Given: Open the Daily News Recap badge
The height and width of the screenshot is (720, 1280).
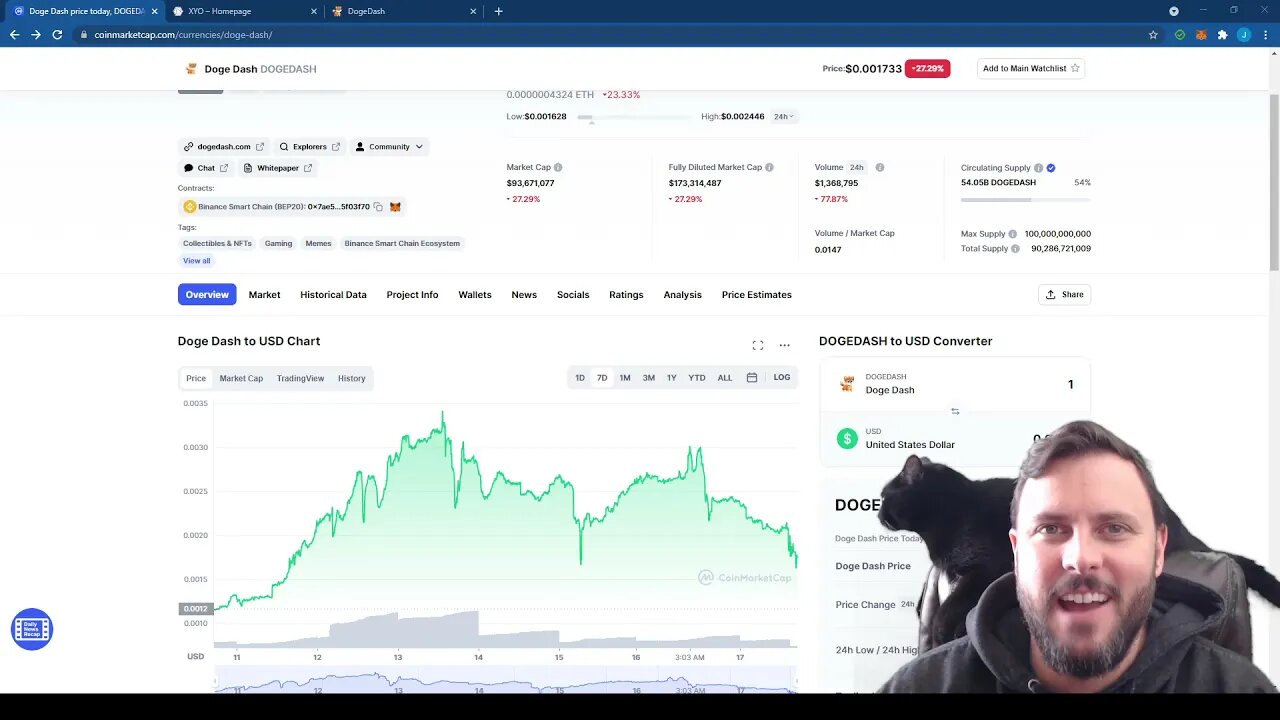Looking at the screenshot, I should click(31, 629).
